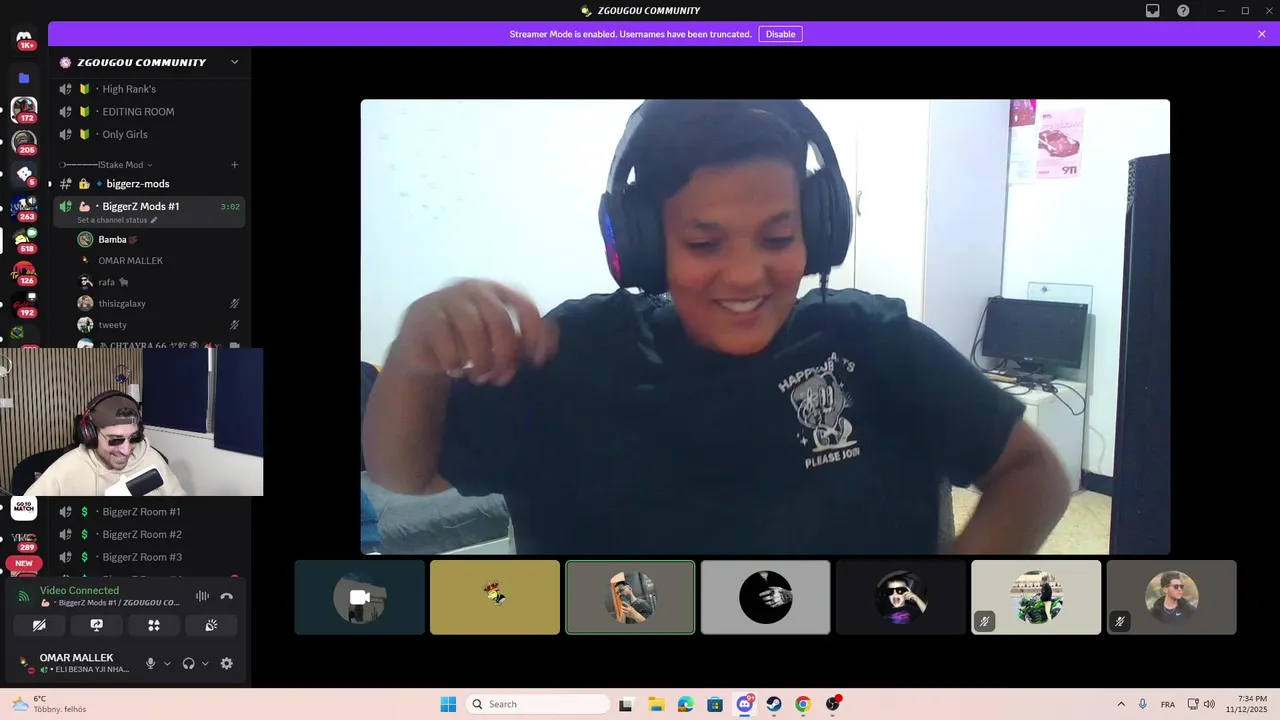Open server with 192 unread badge
This screenshot has height=720, width=1280.
[x=24, y=304]
